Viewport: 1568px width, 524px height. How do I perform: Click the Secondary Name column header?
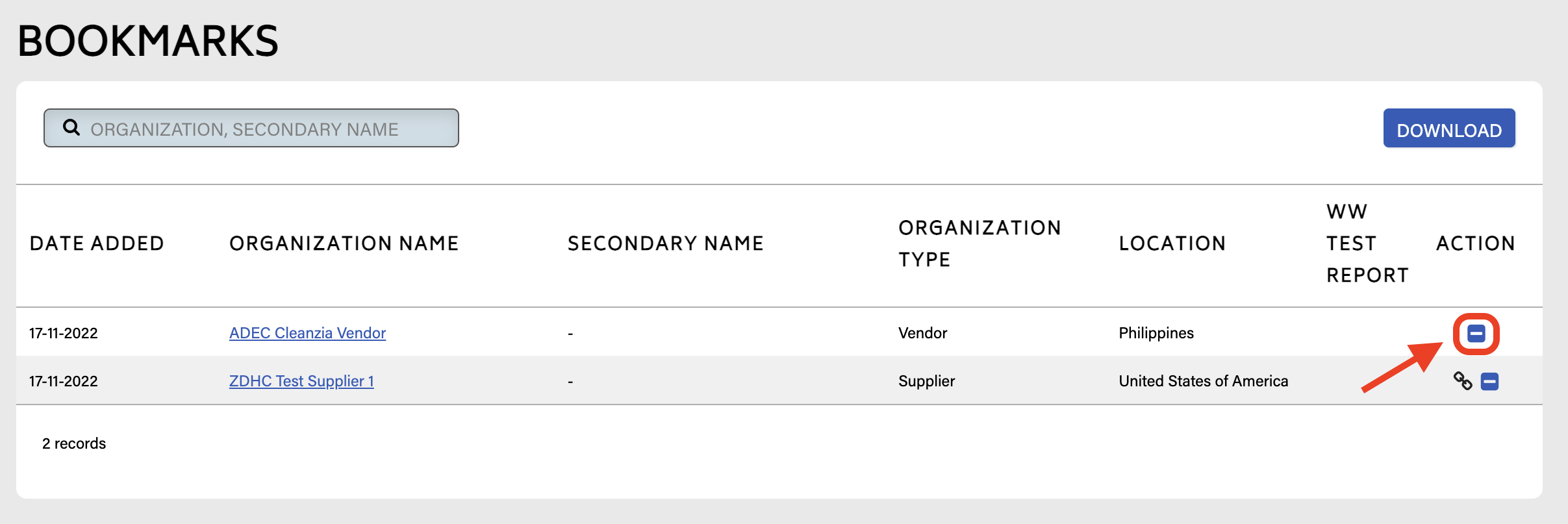(x=665, y=243)
